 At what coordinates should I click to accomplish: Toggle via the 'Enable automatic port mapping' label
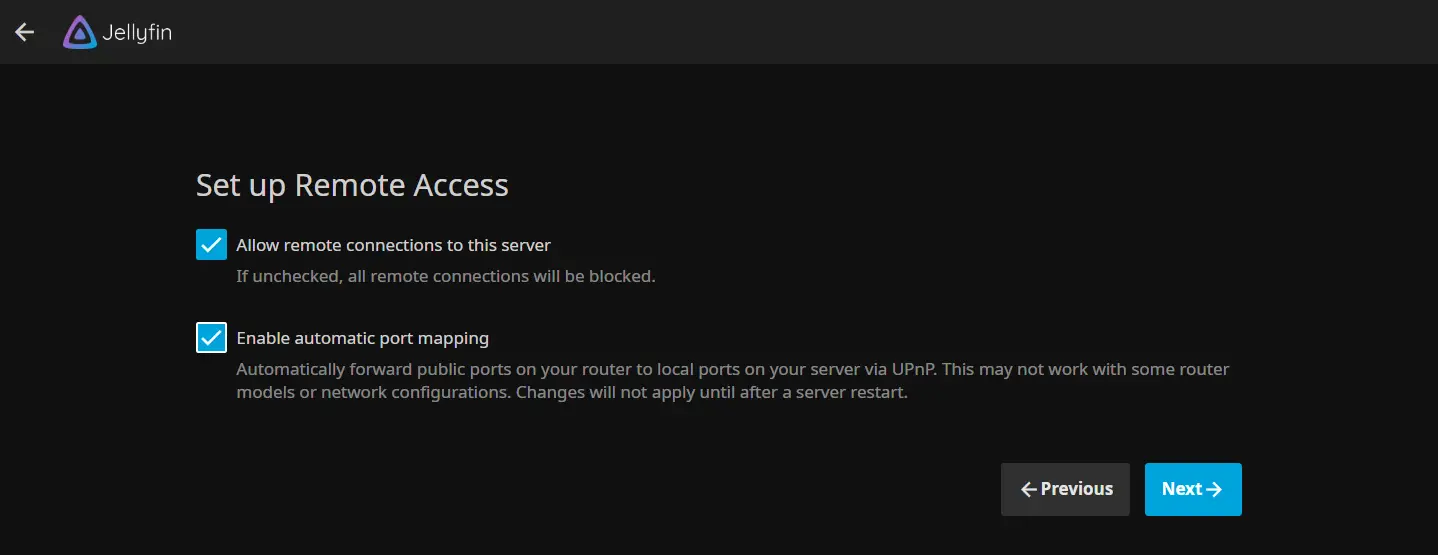click(x=362, y=339)
